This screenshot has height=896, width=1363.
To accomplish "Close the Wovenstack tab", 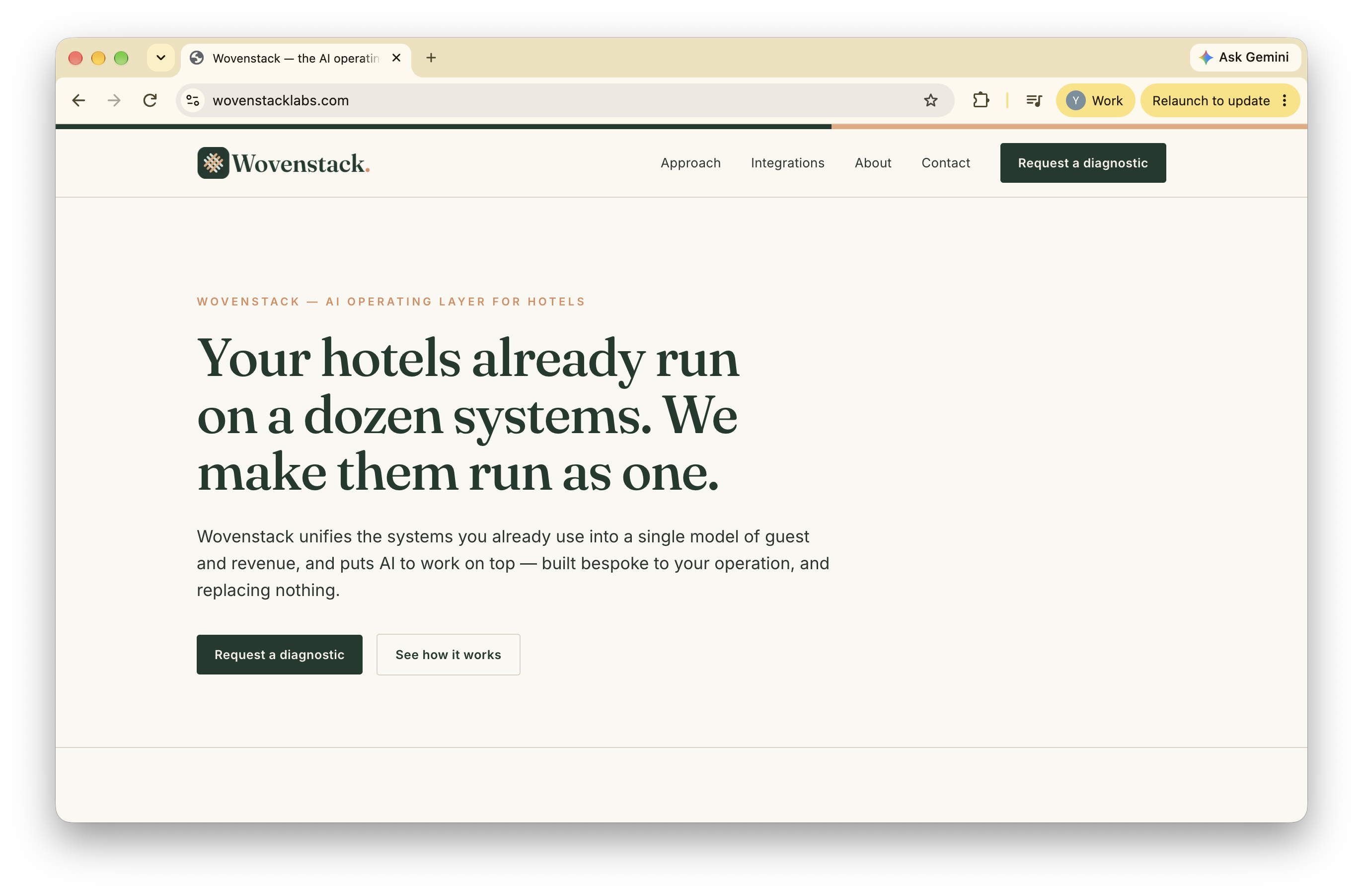I will click(x=396, y=58).
